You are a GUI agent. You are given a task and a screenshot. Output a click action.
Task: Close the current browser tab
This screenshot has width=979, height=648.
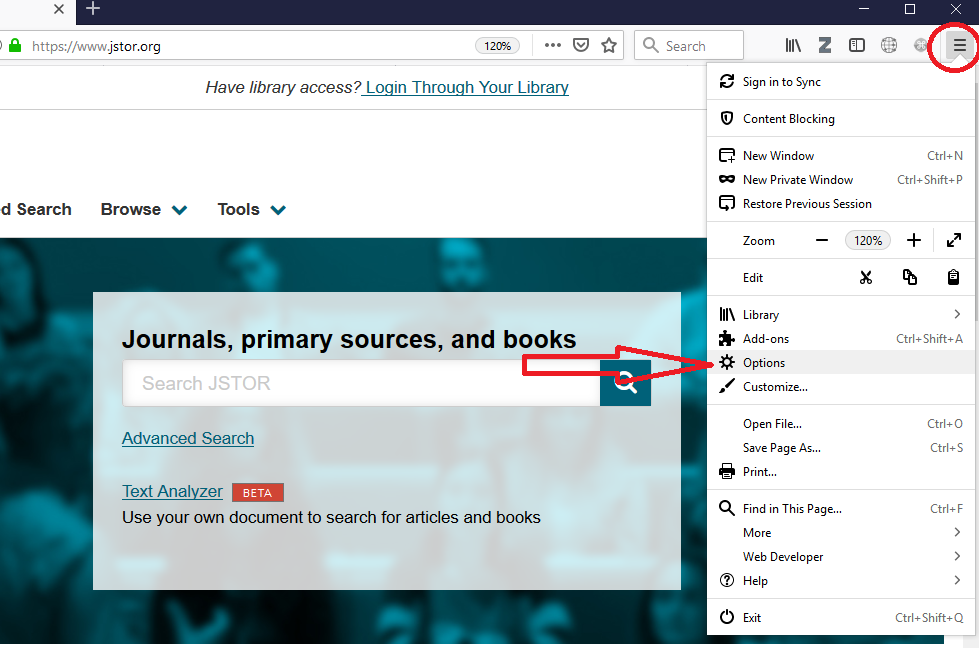[58, 9]
